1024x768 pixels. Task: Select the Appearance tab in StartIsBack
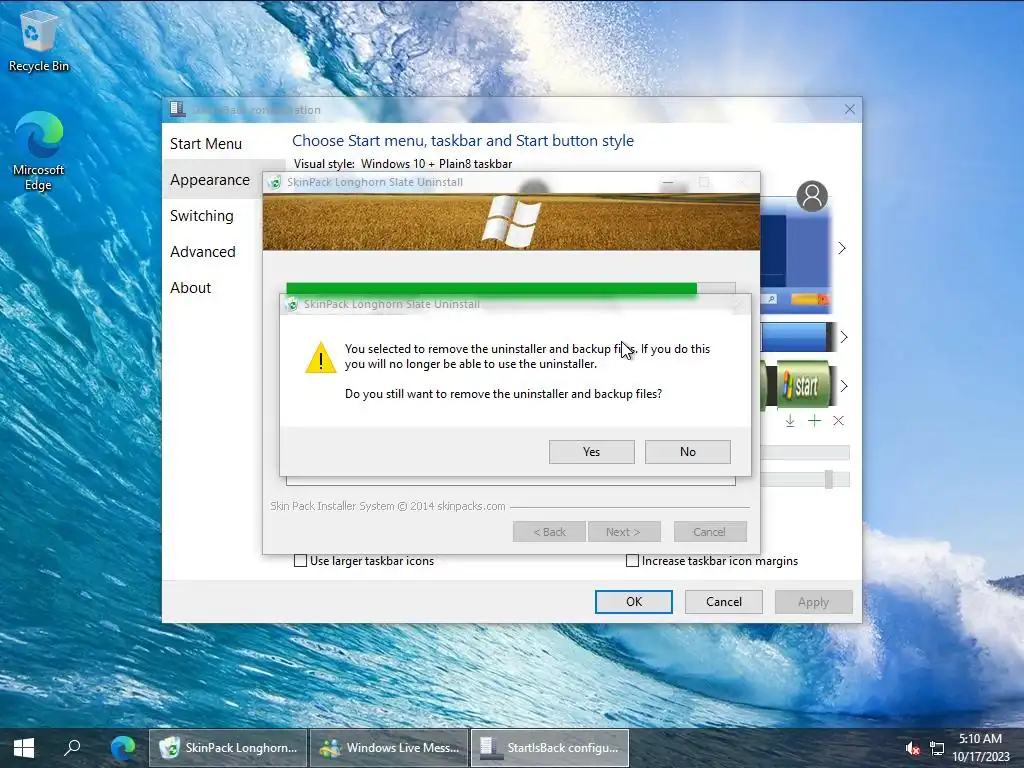210,180
